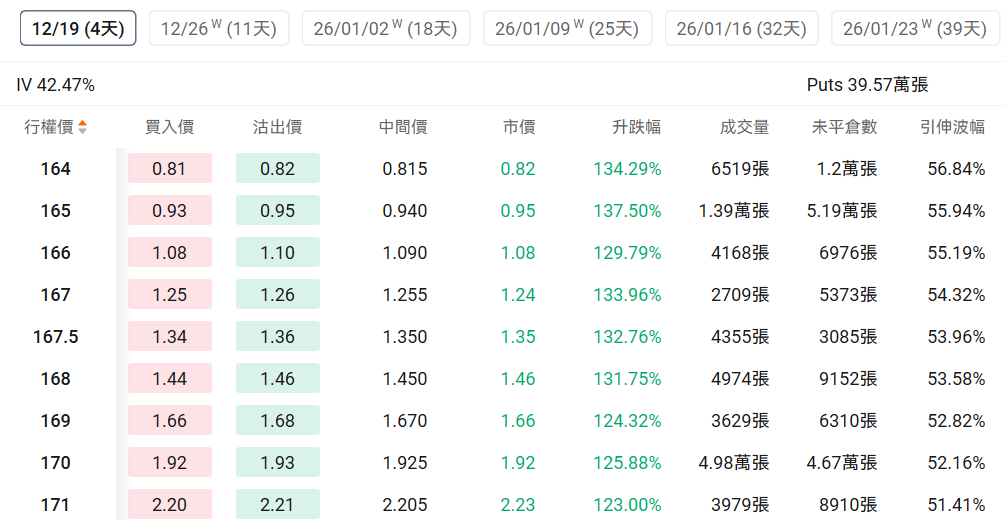Select the 167.5 strike price row
1005x520 pixels.
55,337
